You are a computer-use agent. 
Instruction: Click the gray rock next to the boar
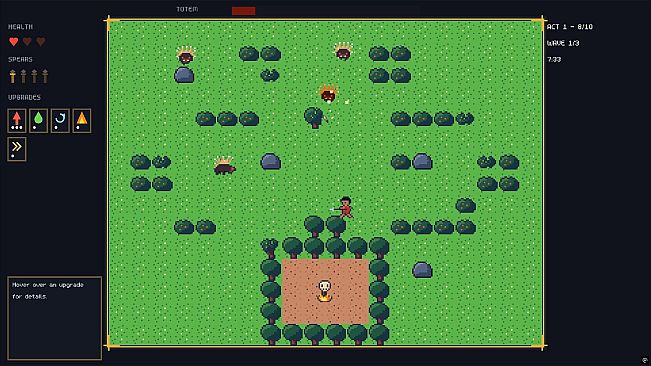pos(271,161)
